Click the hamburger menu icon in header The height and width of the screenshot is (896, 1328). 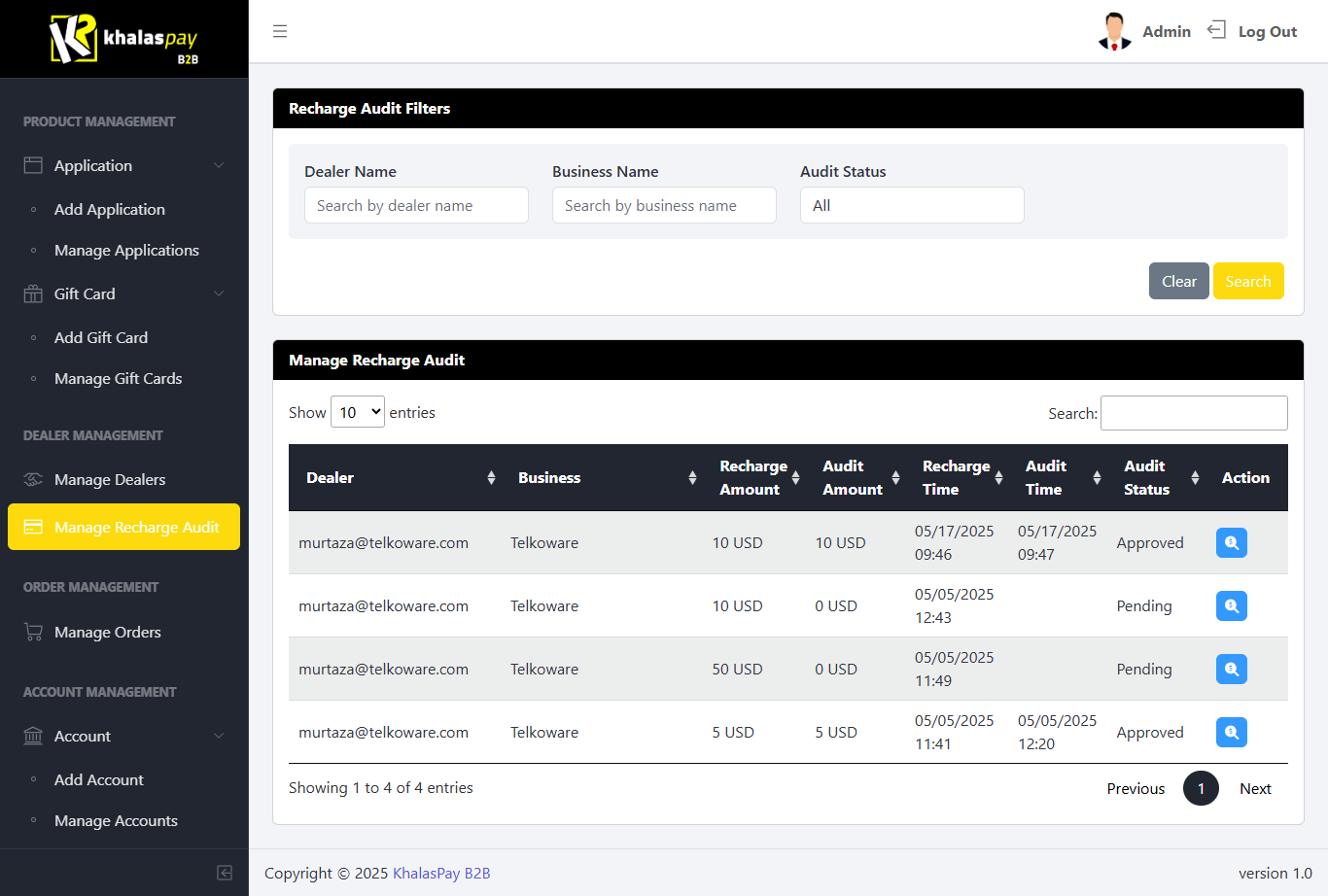280,31
